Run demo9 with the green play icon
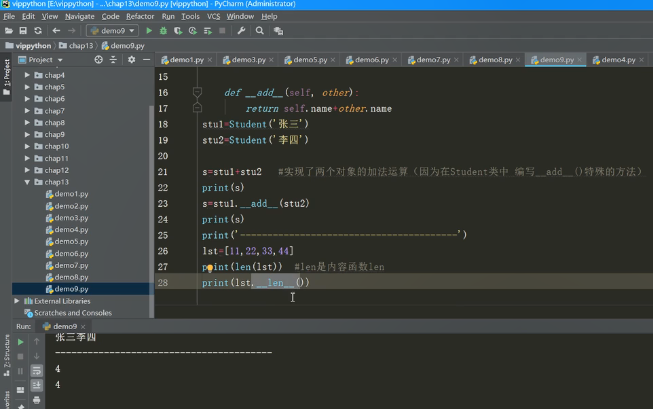Screen dimensions: 653x409 (x=149, y=31)
